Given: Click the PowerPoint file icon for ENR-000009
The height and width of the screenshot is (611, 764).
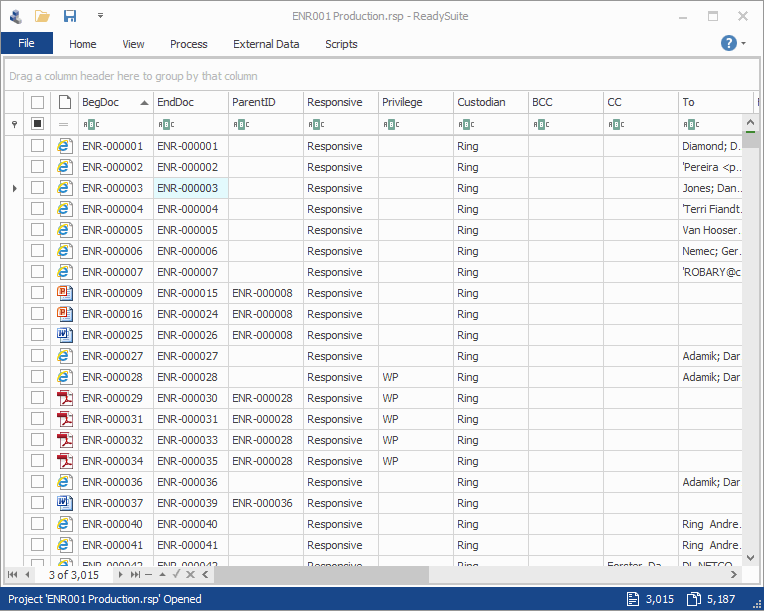Looking at the screenshot, I should [65, 293].
